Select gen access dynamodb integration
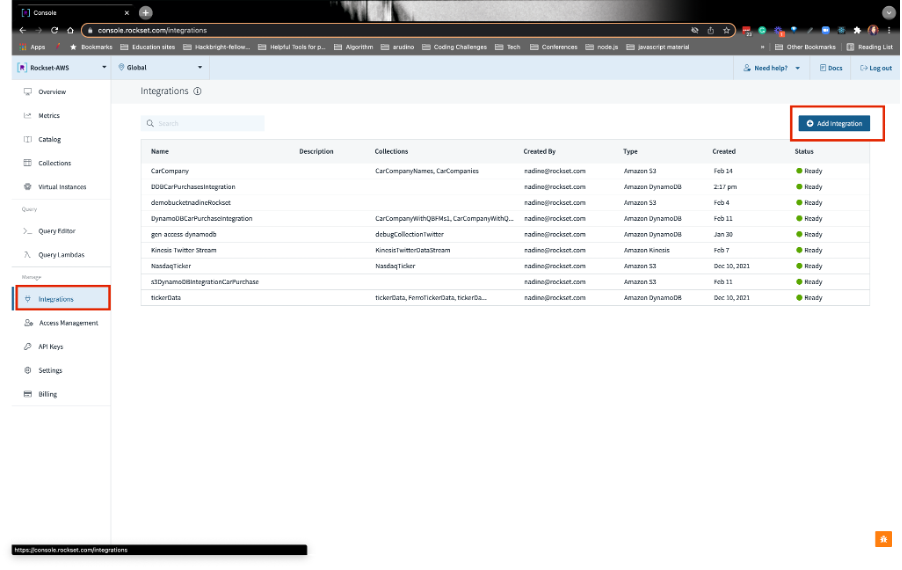 tap(184, 235)
